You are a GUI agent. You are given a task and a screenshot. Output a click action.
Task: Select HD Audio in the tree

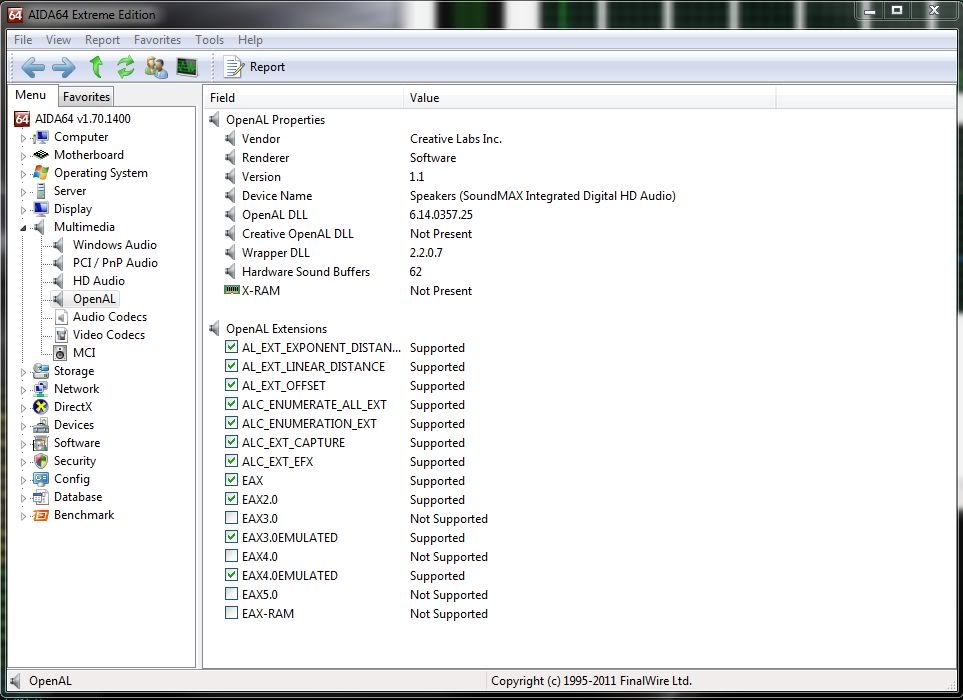coord(98,281)
